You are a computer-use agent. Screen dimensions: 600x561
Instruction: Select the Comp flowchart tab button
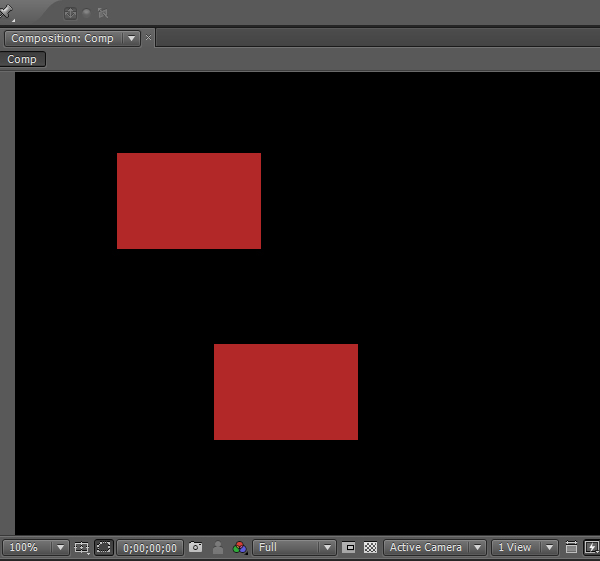coord(22,59)
